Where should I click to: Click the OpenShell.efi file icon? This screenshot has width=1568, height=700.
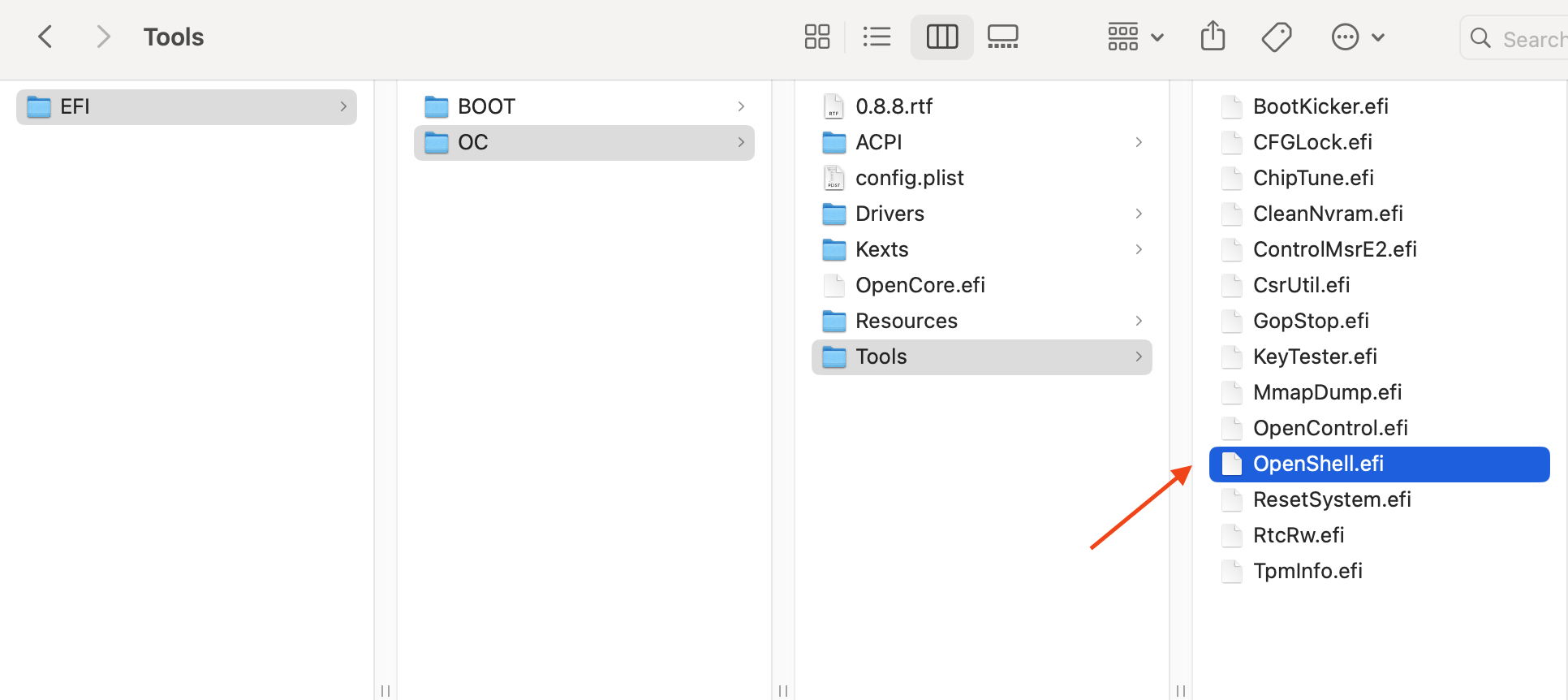1232,464
